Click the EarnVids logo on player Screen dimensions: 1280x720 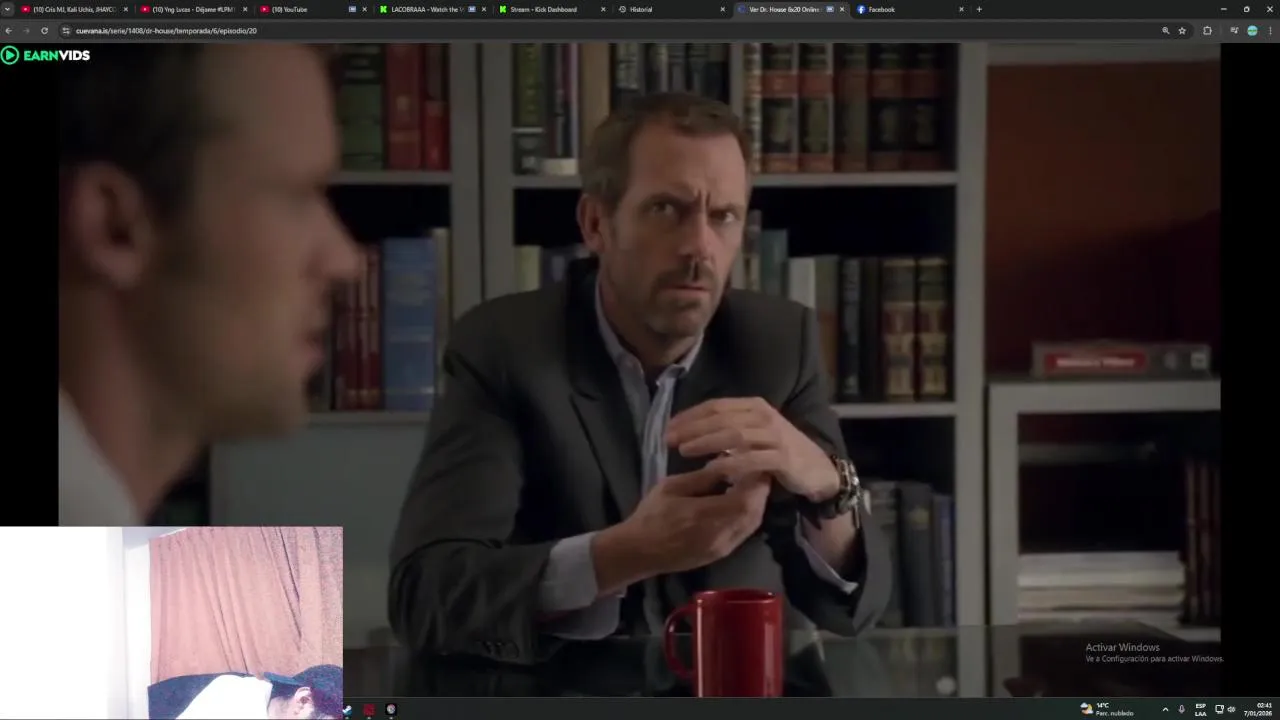pos(46,55)
